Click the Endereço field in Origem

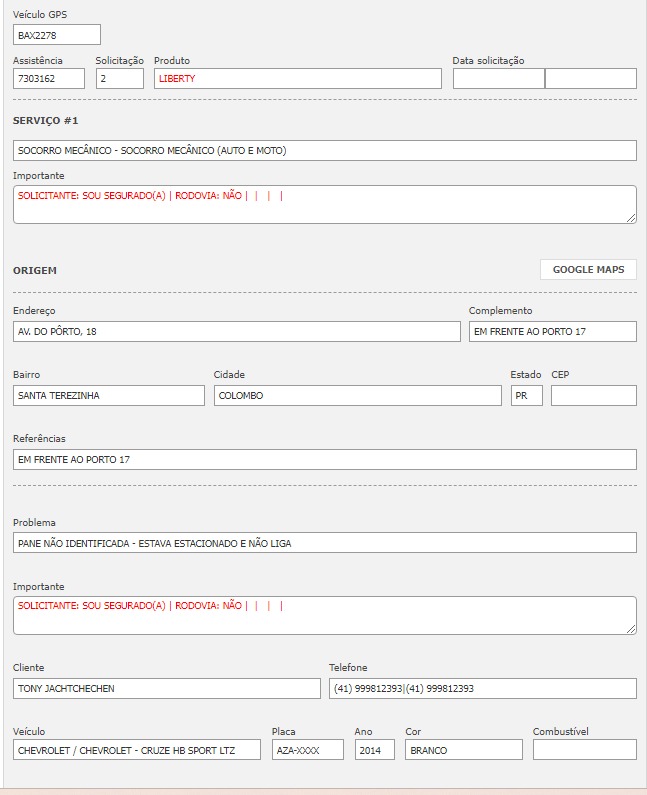click(236, 332)
